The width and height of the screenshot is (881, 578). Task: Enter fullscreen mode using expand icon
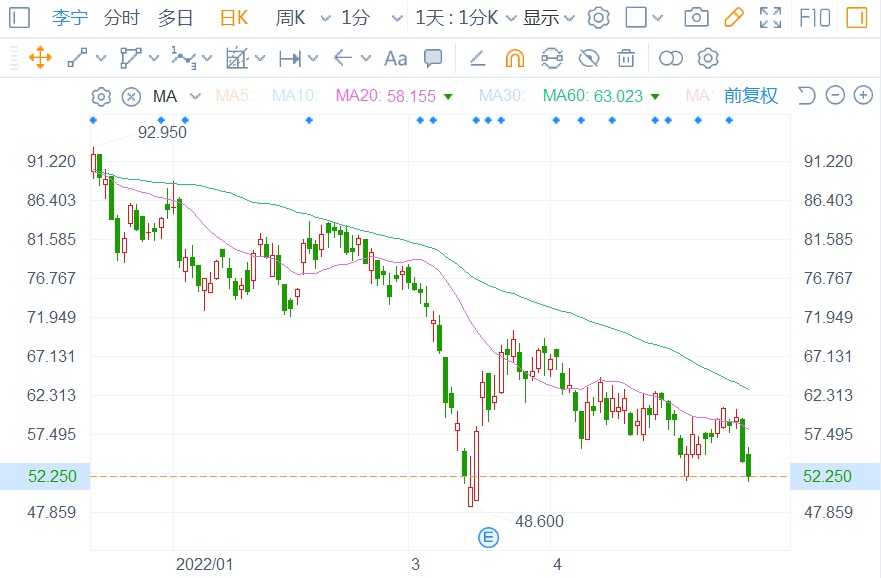(x=770, y=18)
